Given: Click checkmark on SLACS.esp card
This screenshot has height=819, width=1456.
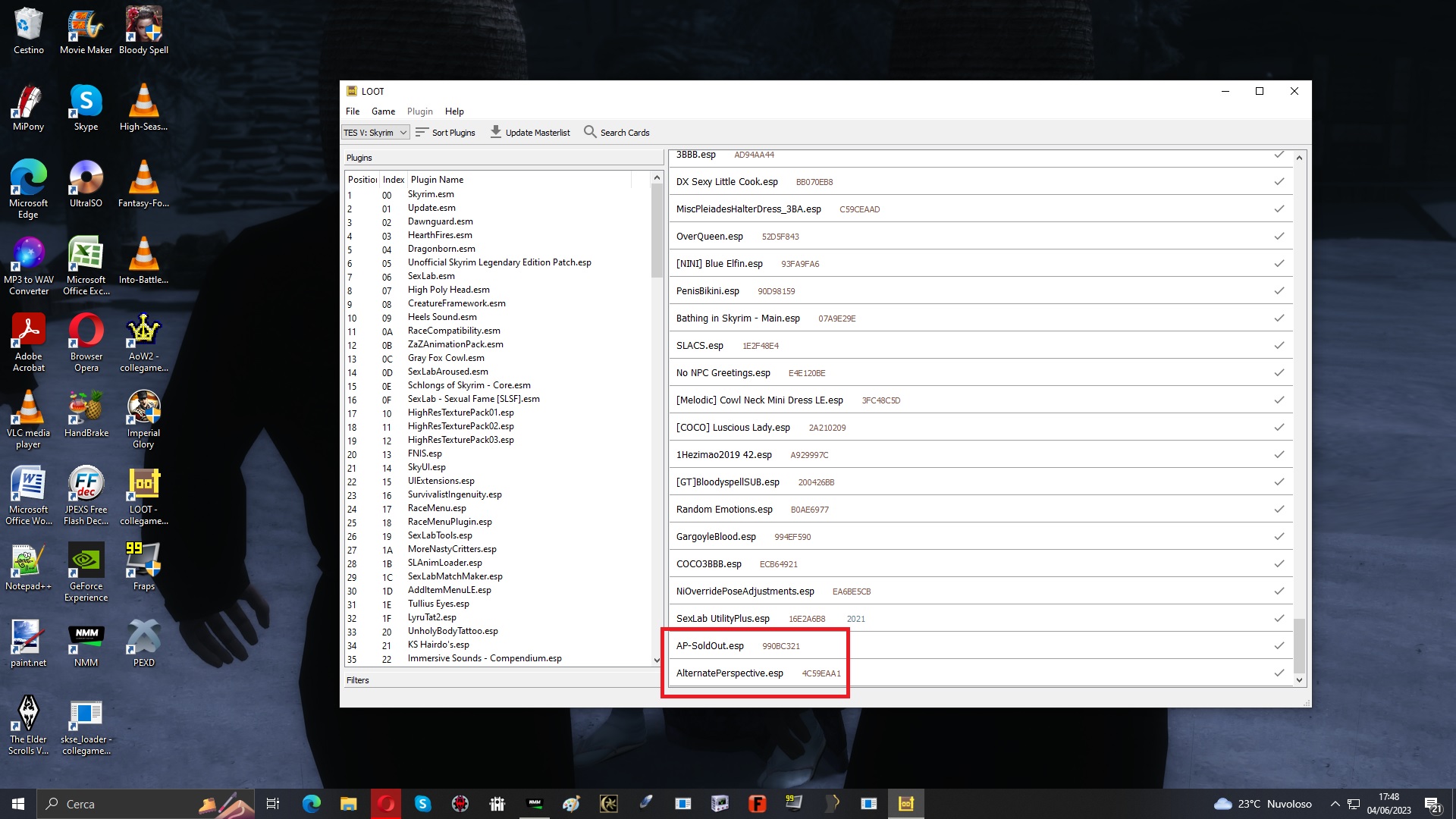Looking at the screenshot, I should tap(1279, 345).
